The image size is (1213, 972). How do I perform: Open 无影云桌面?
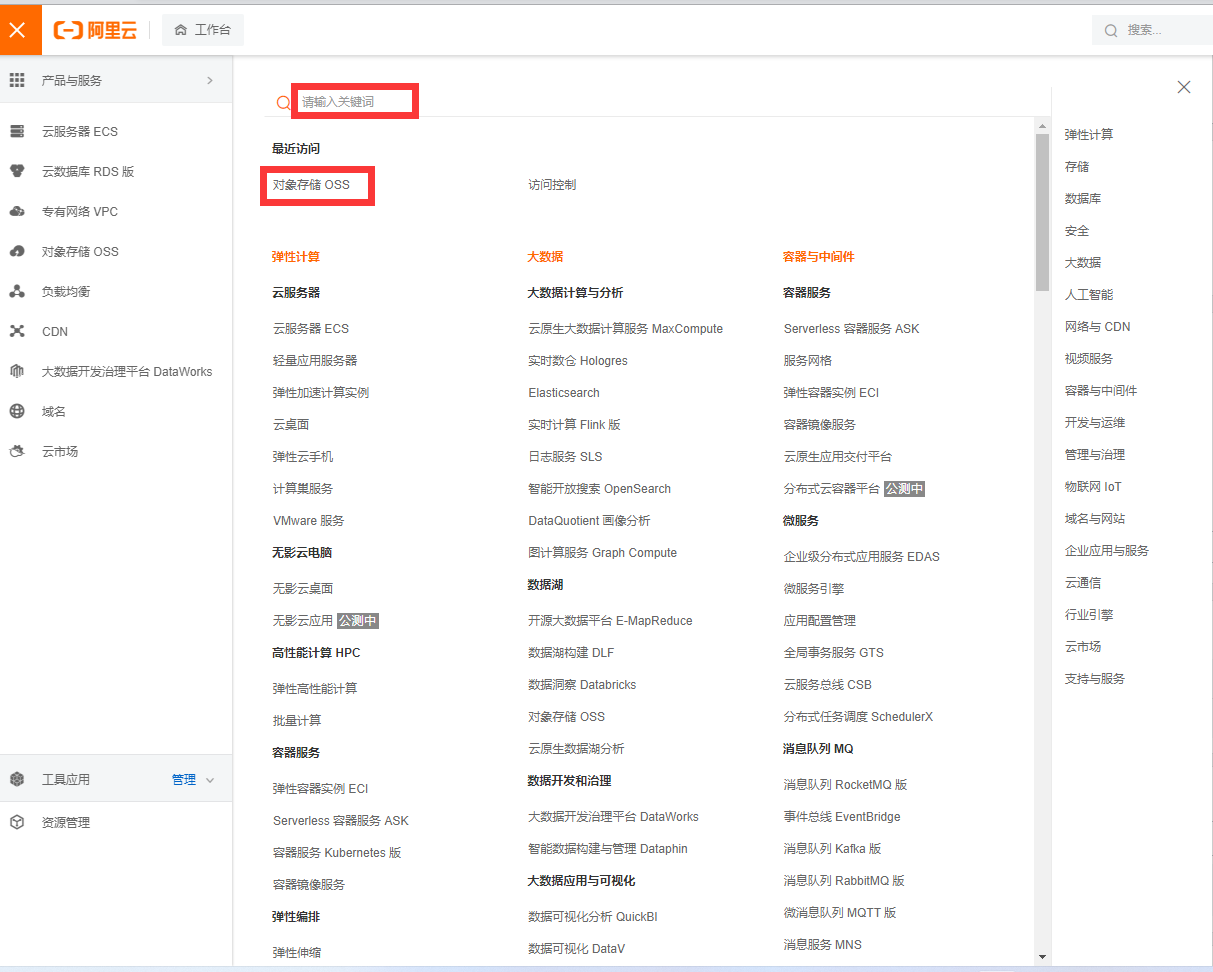tap(303, 588)
